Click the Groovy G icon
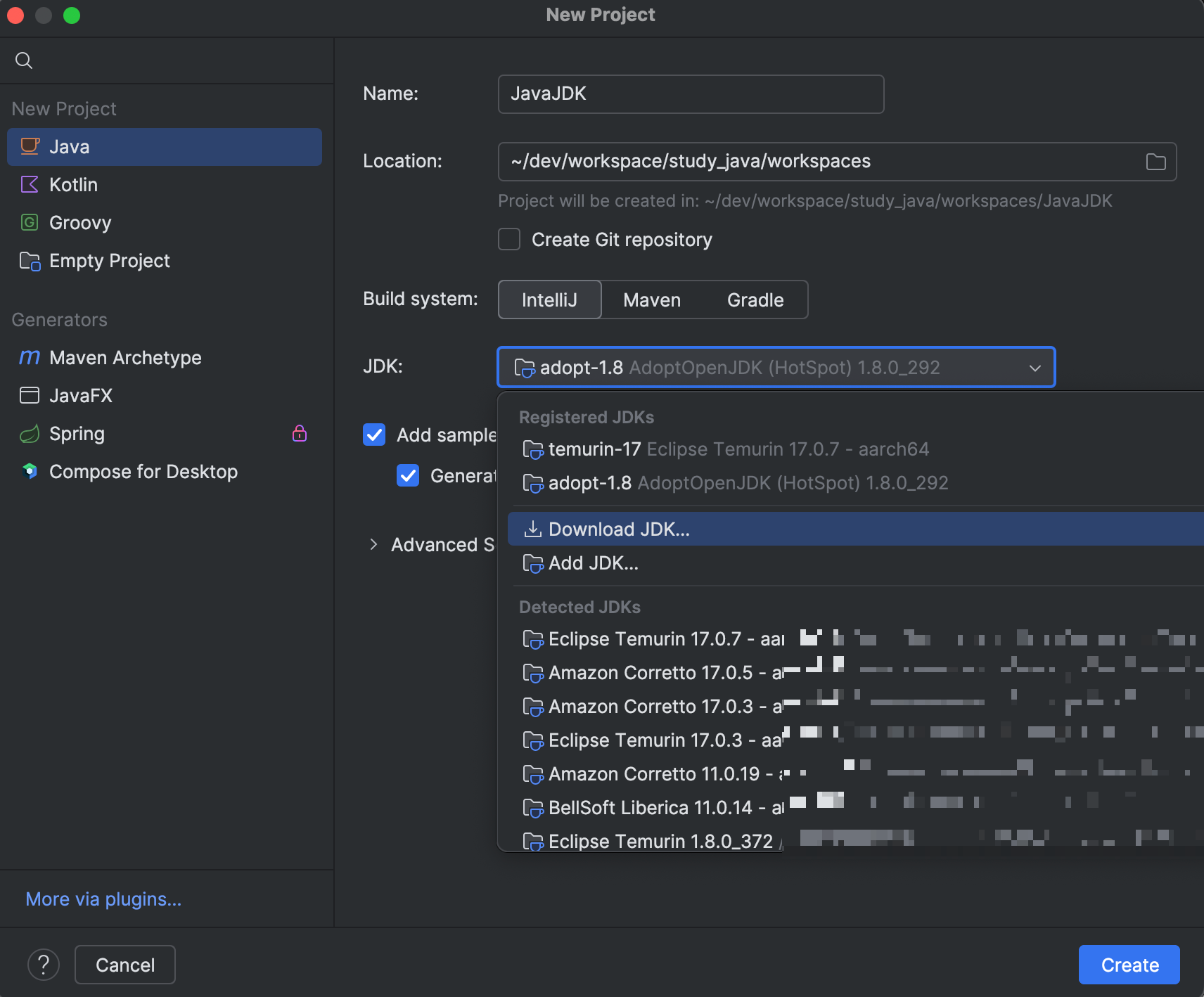 point(30,222)
